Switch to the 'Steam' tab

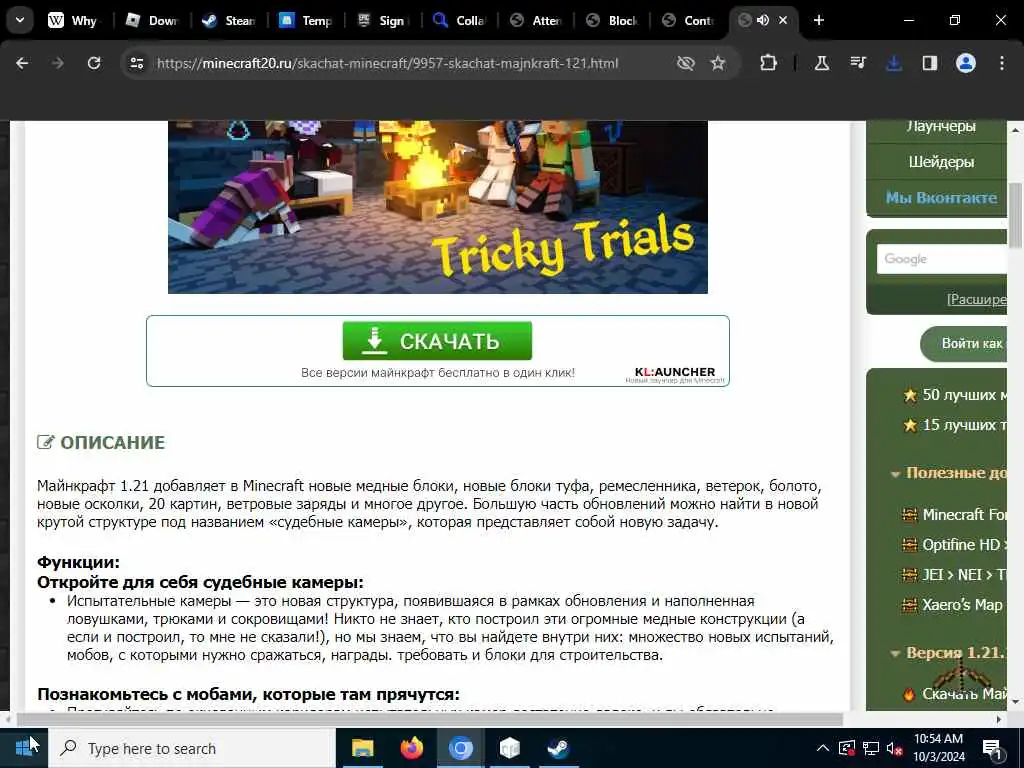coord(229,20)
